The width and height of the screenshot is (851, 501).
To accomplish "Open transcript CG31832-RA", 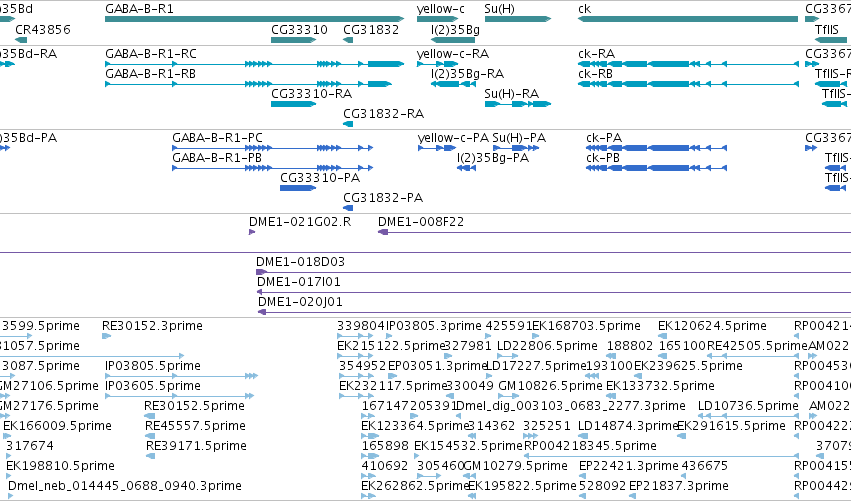I will pyautogui.click(x=348, y=124).
